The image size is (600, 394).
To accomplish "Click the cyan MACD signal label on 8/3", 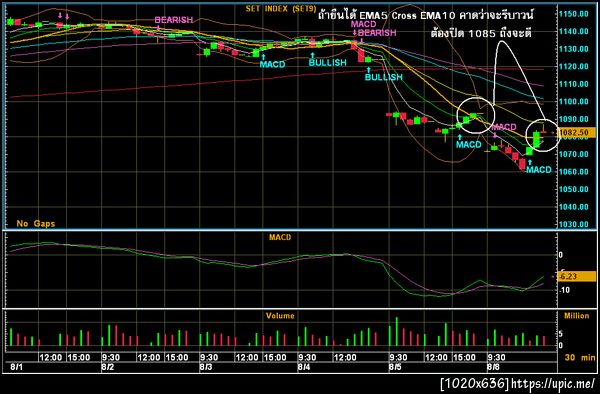I will click(x=272, y=64).
